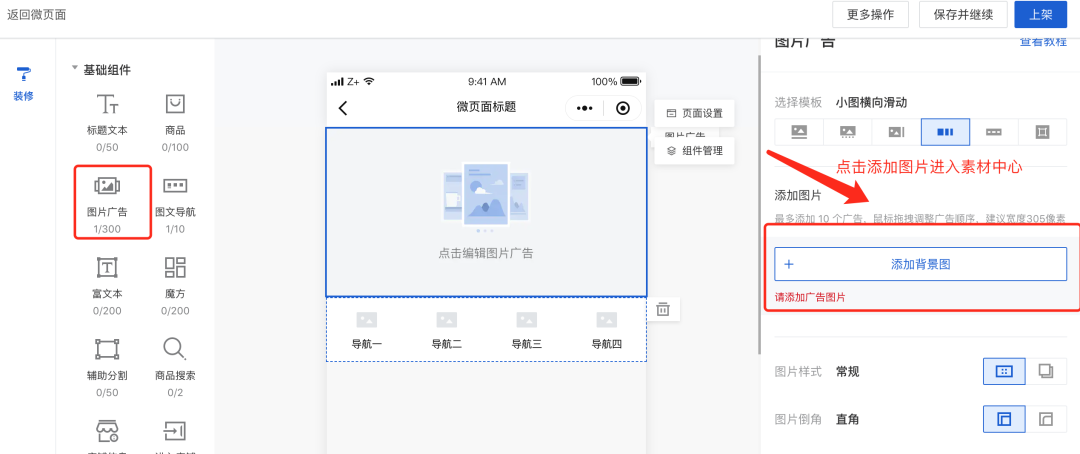Screen dimensions: 1080x454
Task: Select the rounded corner option
Action: [1046, 419]
